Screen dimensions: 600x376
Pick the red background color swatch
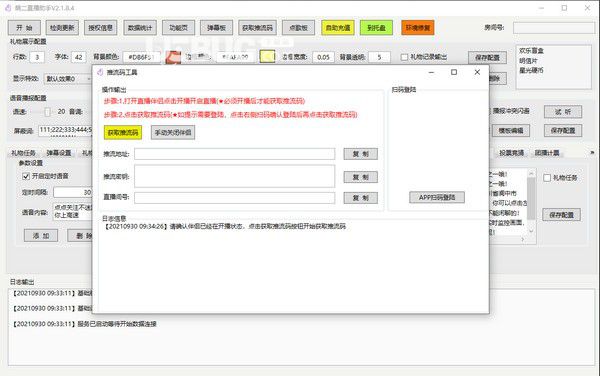coord(173,57)
